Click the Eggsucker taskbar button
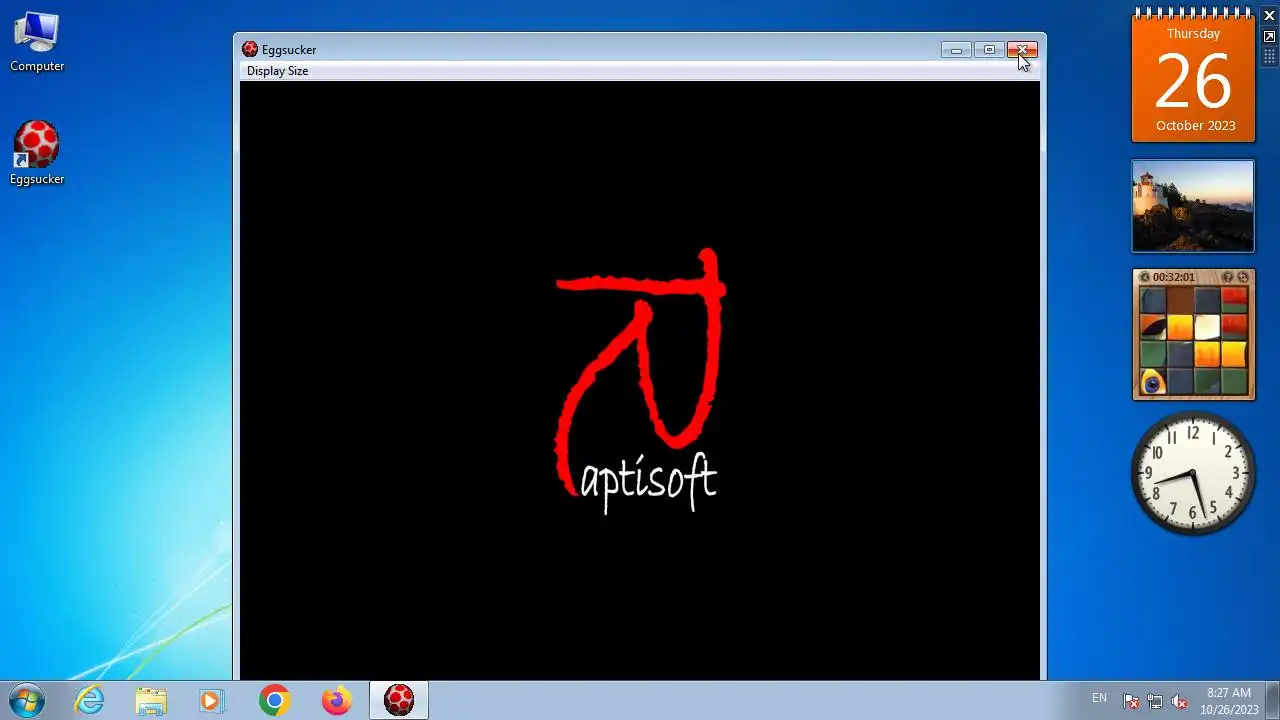The height and width of the screenshot is (720, 1280). coord(399,701)
